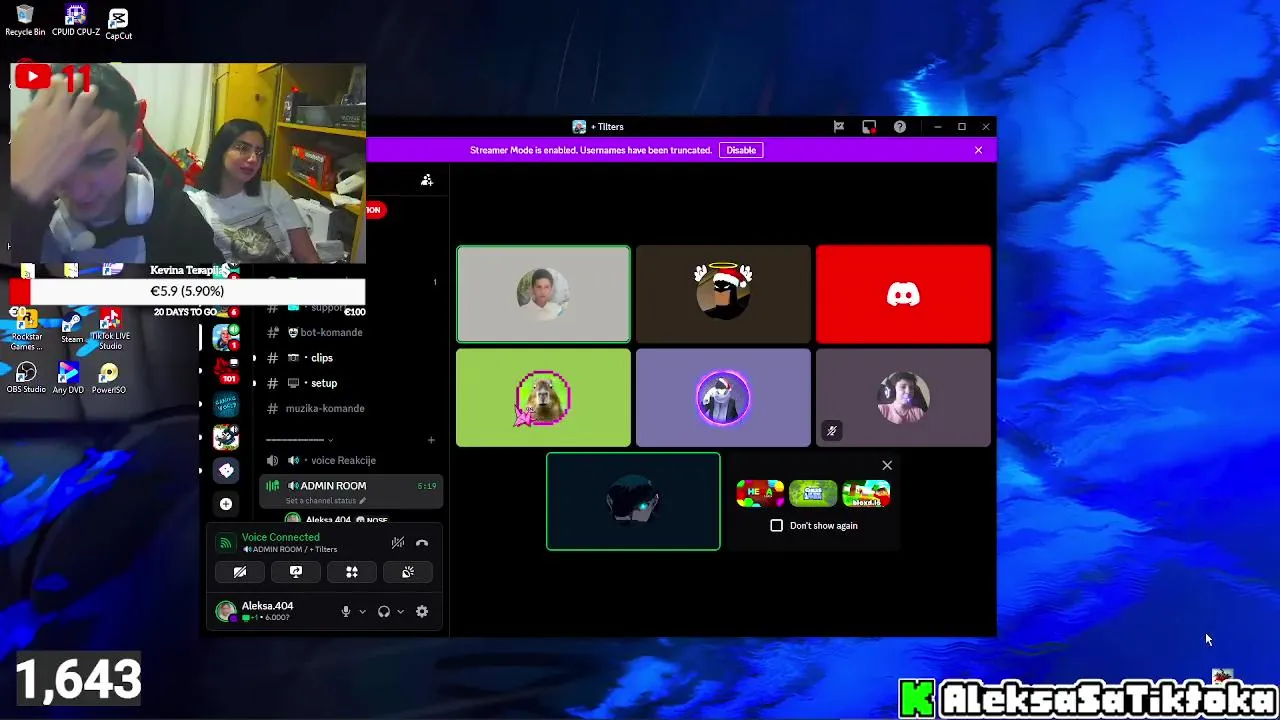The image size is (1280, 720).
Task: Click Aleksa.404 user profile area
Action: pyautogui.click(x=255, y=611)
